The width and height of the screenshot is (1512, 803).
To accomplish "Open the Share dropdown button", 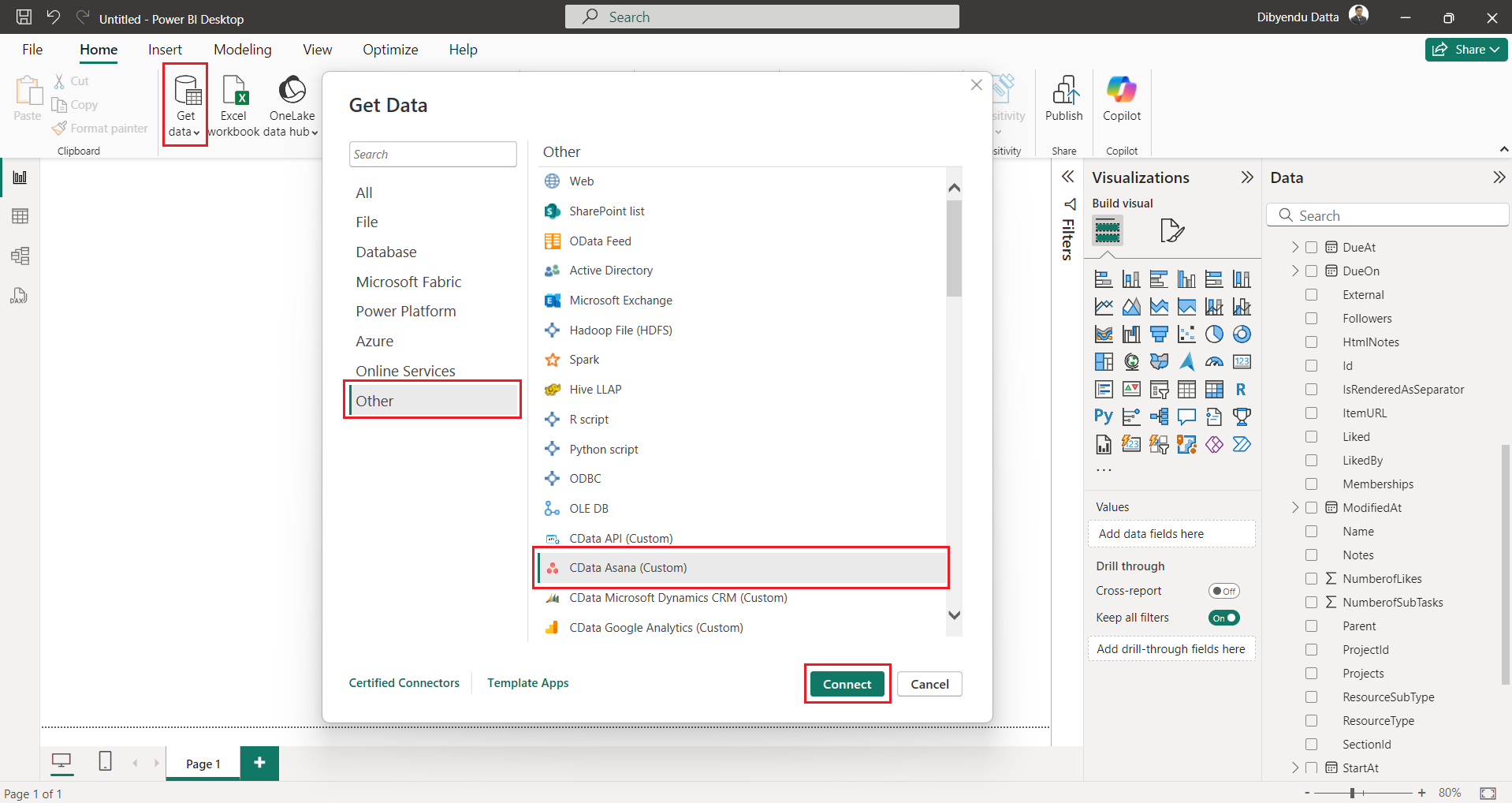I will pyautogui.click(x=1465, y=50).
